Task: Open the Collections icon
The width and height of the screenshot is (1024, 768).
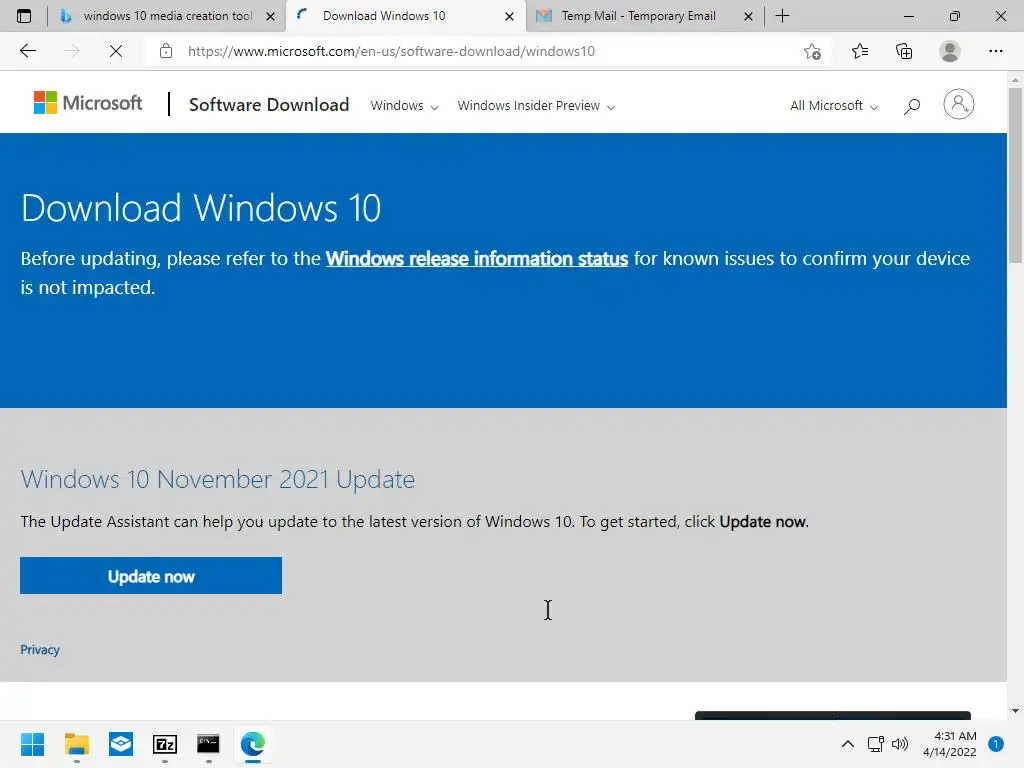Action: [x=904, y=51]
